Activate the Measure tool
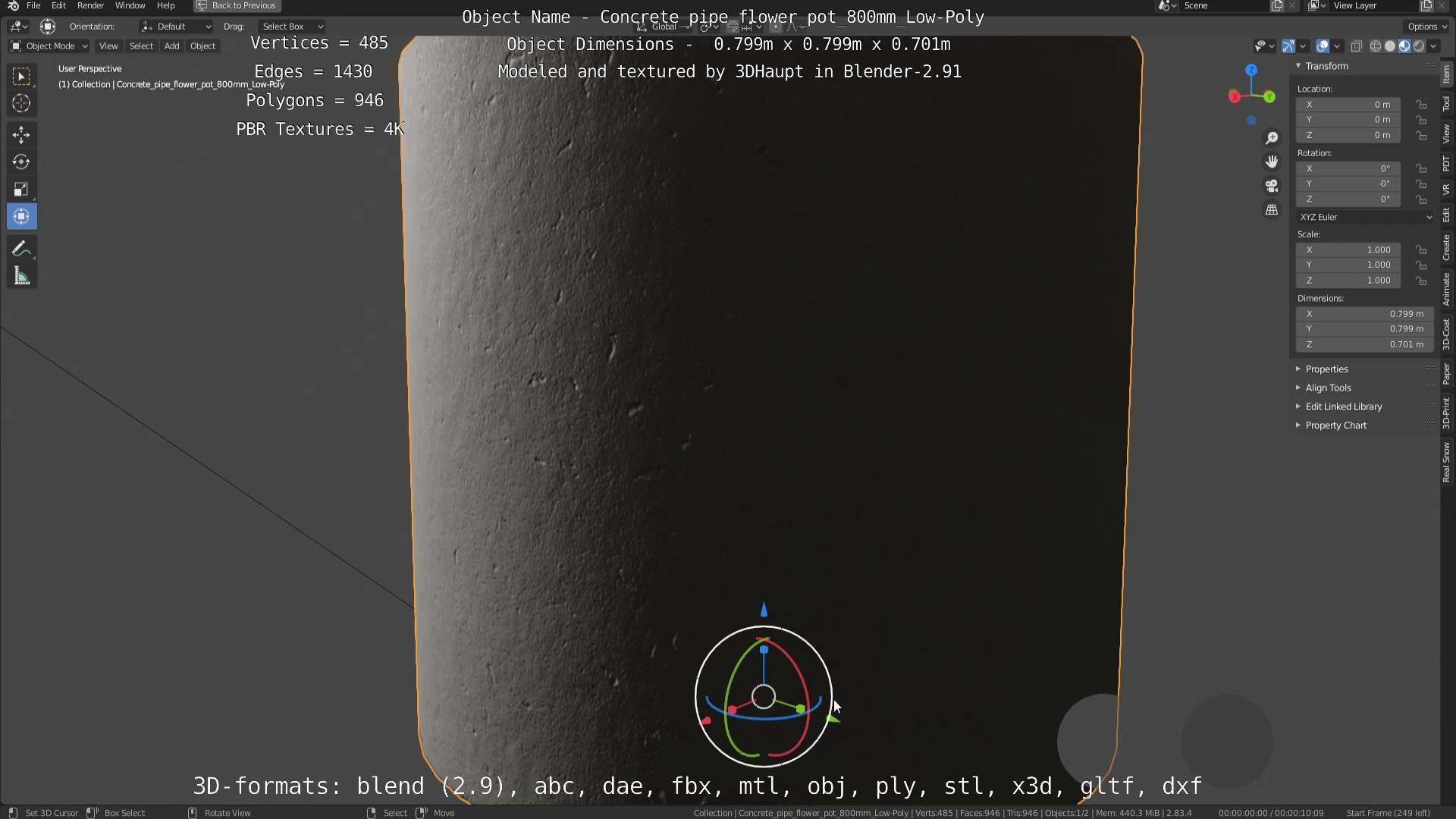The width and height of the screenshot is (1456, 819). 21,277
